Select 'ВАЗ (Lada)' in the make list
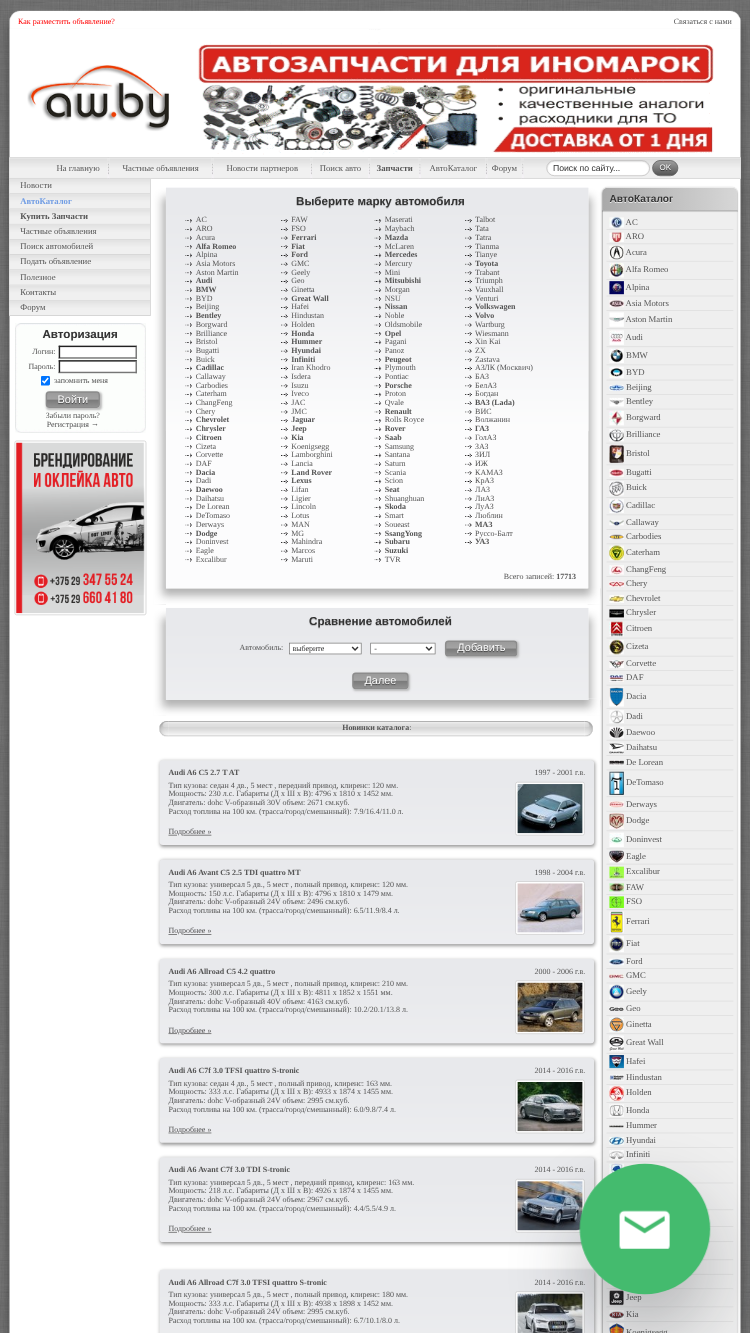750x1333 pixels. coord(495,403)
